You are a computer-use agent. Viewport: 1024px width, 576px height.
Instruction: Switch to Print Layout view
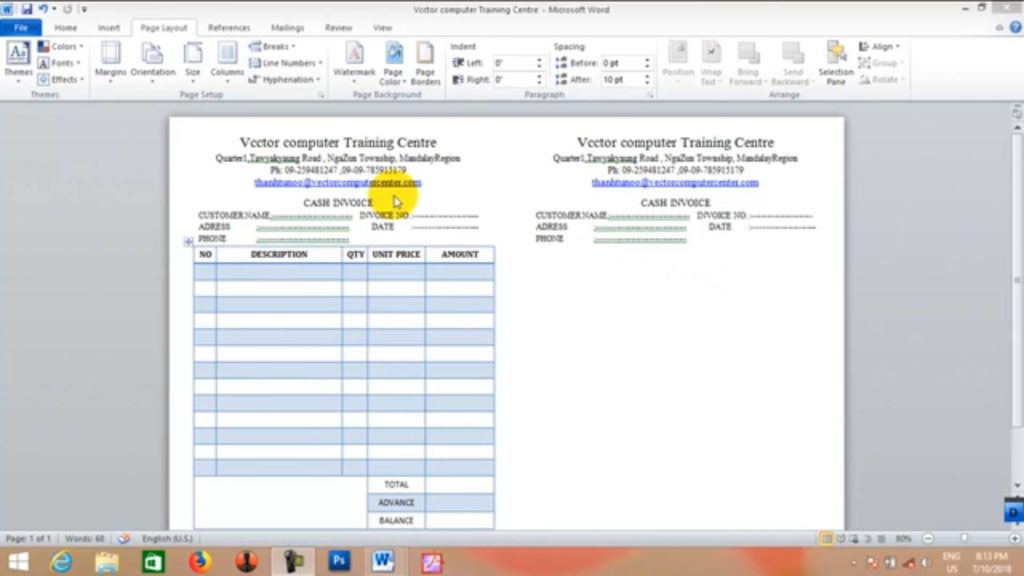point(826,539)
